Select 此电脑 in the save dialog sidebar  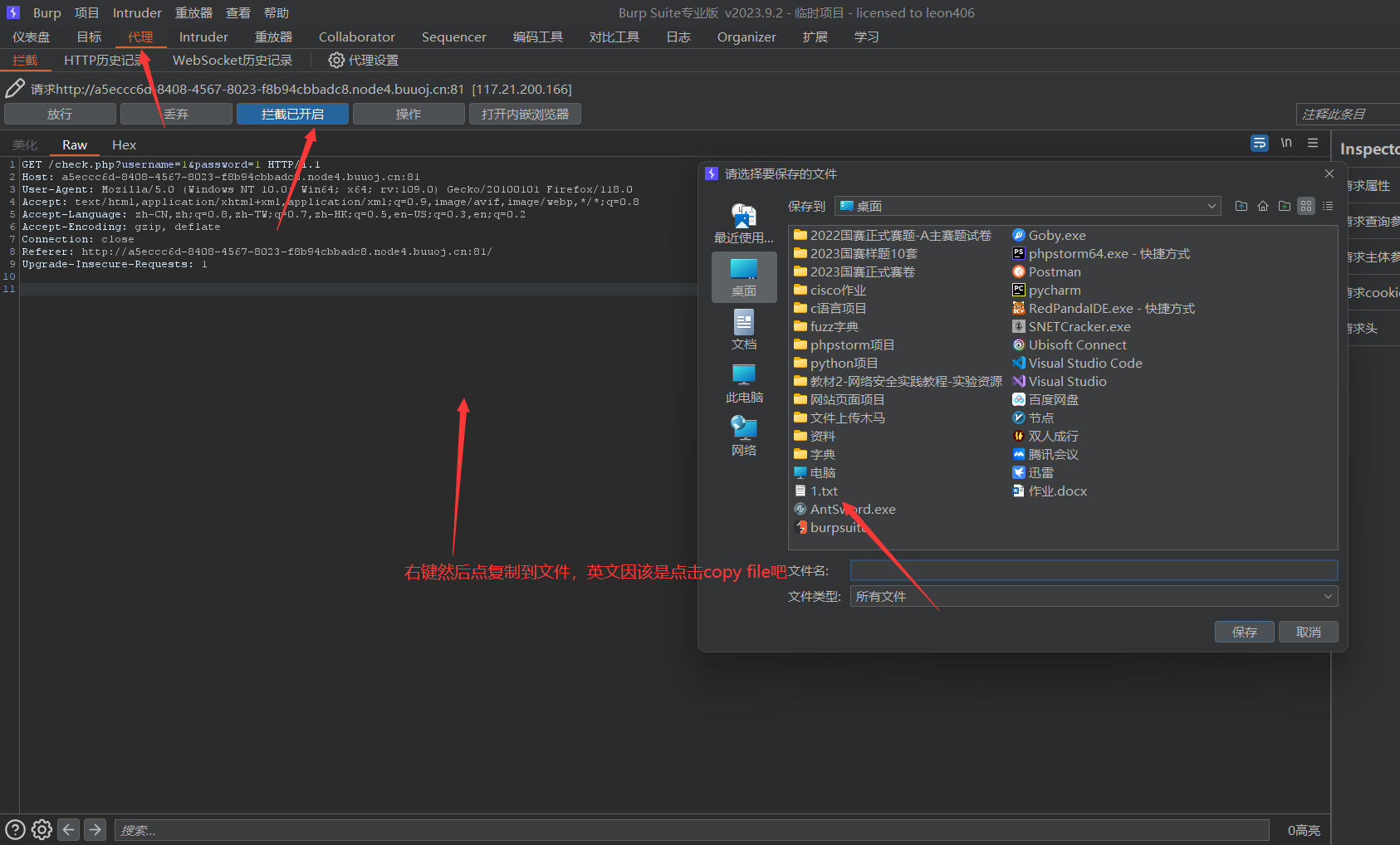(744, 383)
